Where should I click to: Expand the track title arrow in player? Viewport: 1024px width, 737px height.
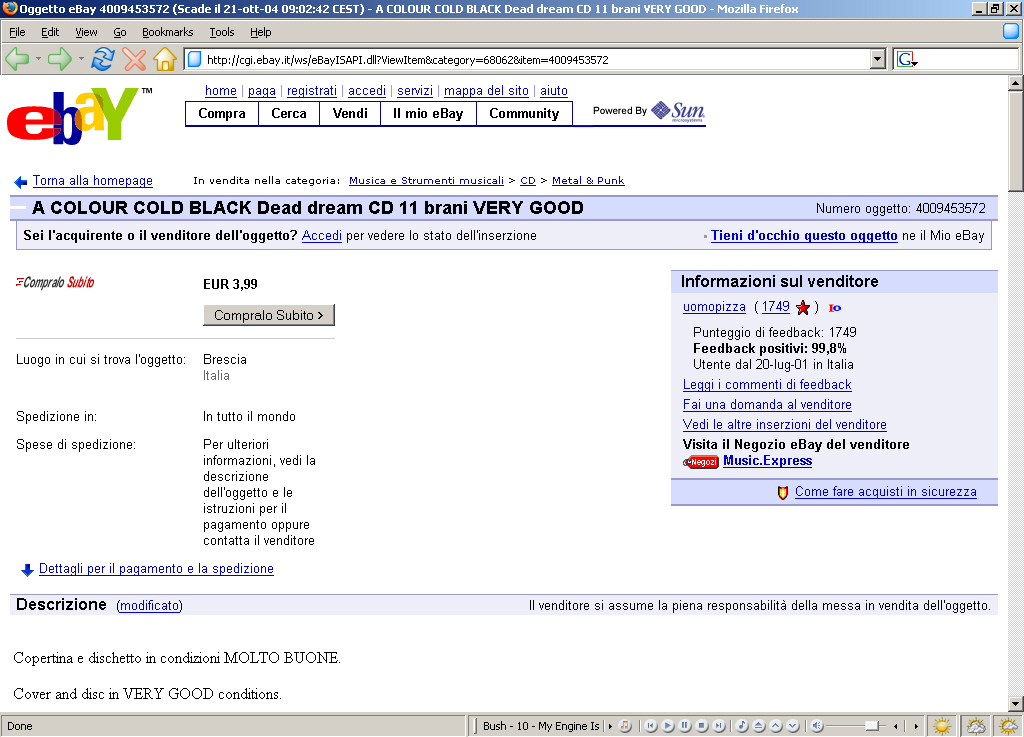pos(610,726)
